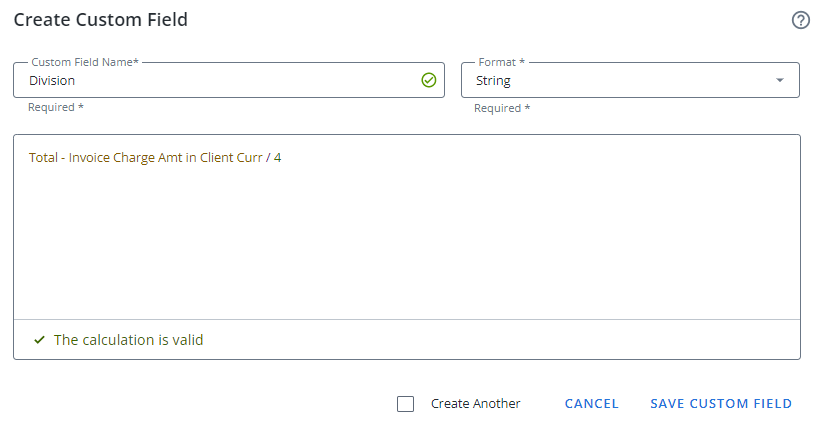Image resolution: width=816 pixels, height=431 pixels.
Task: Open the Format combo box showing String
Action: 630,80
